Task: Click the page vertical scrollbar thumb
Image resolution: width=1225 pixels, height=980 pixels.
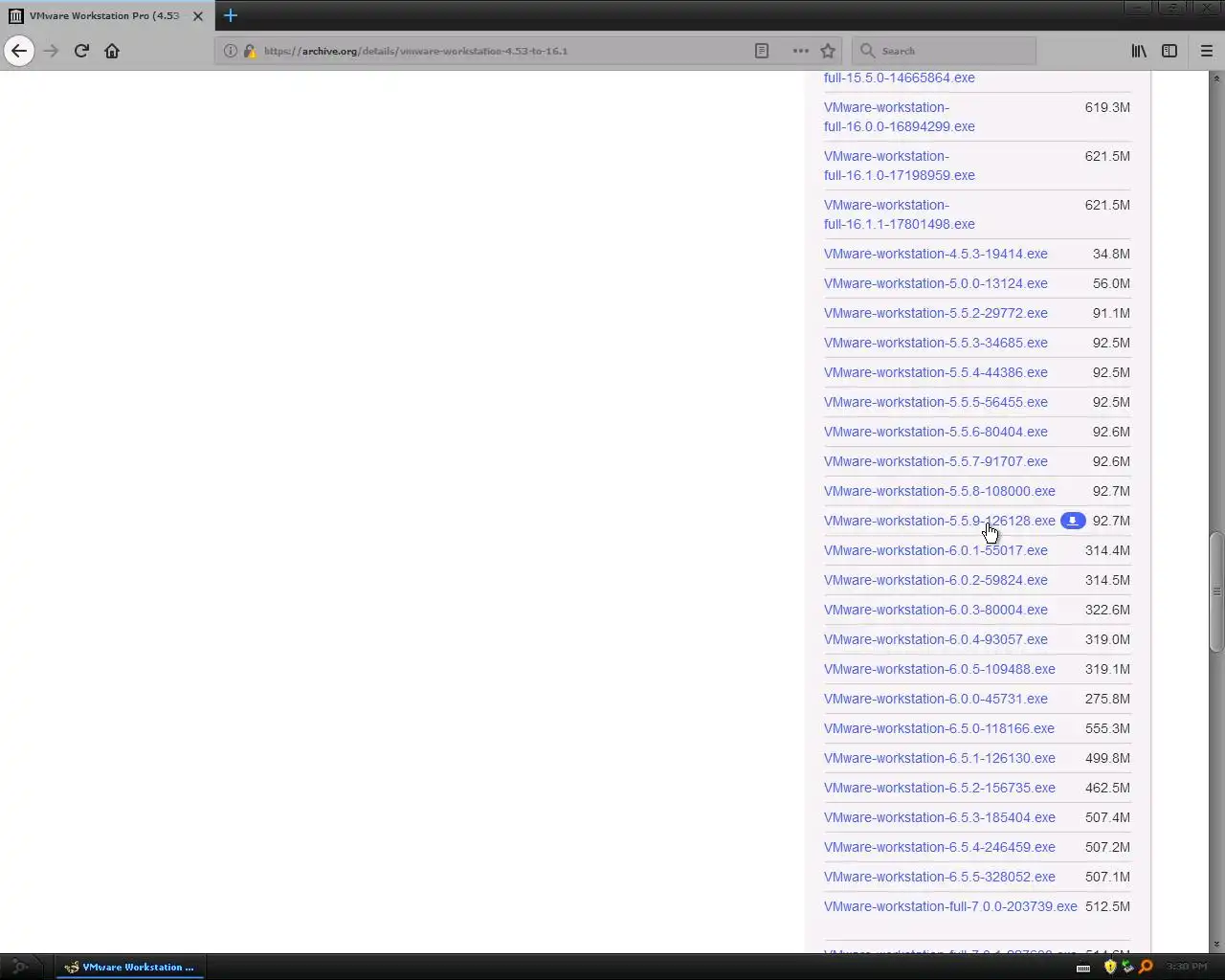Action: tap(1216, 591)
